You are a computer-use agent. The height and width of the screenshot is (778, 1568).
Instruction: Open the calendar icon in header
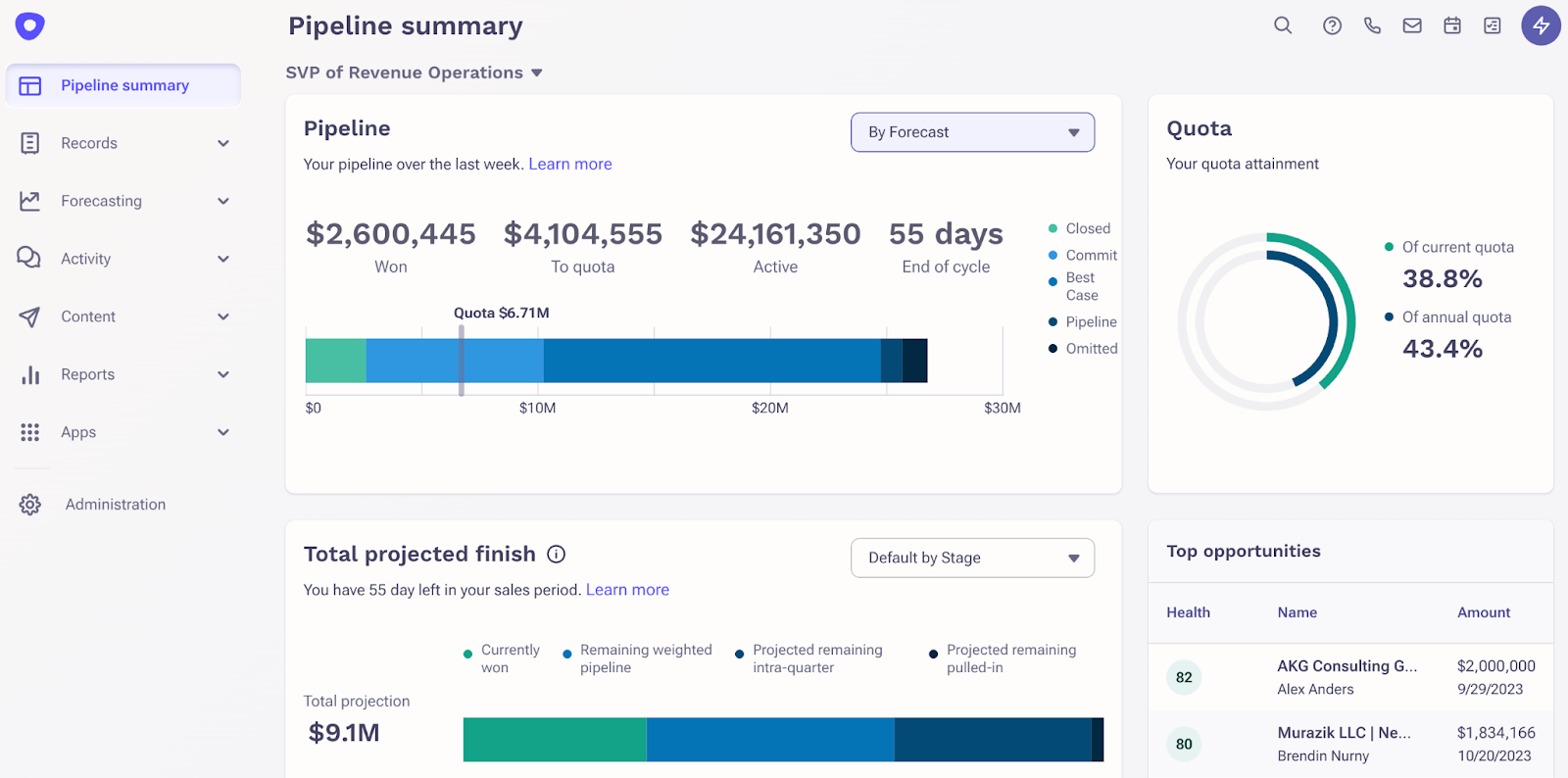1452,26
